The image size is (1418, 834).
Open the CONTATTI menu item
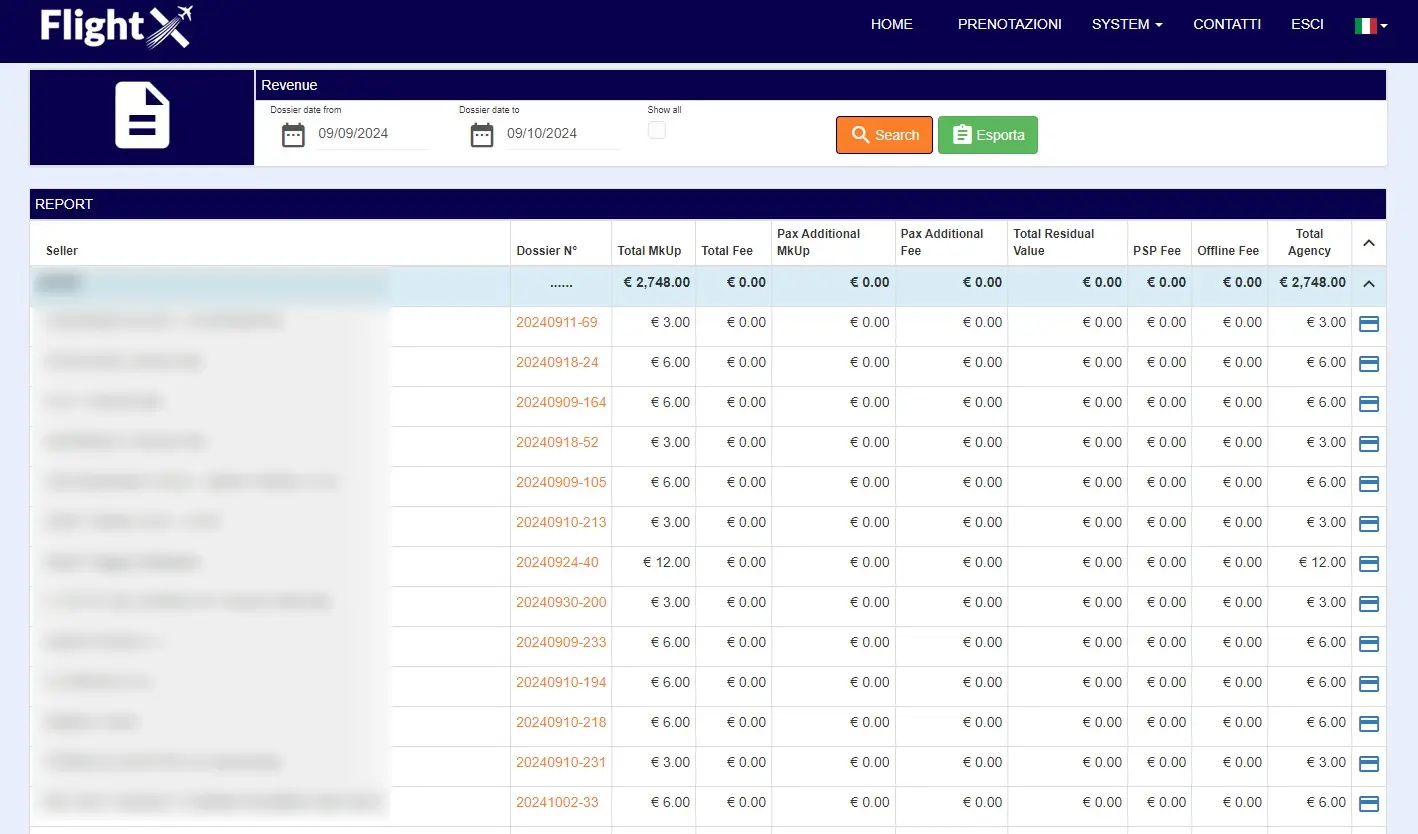click(x=1226, y=24)
